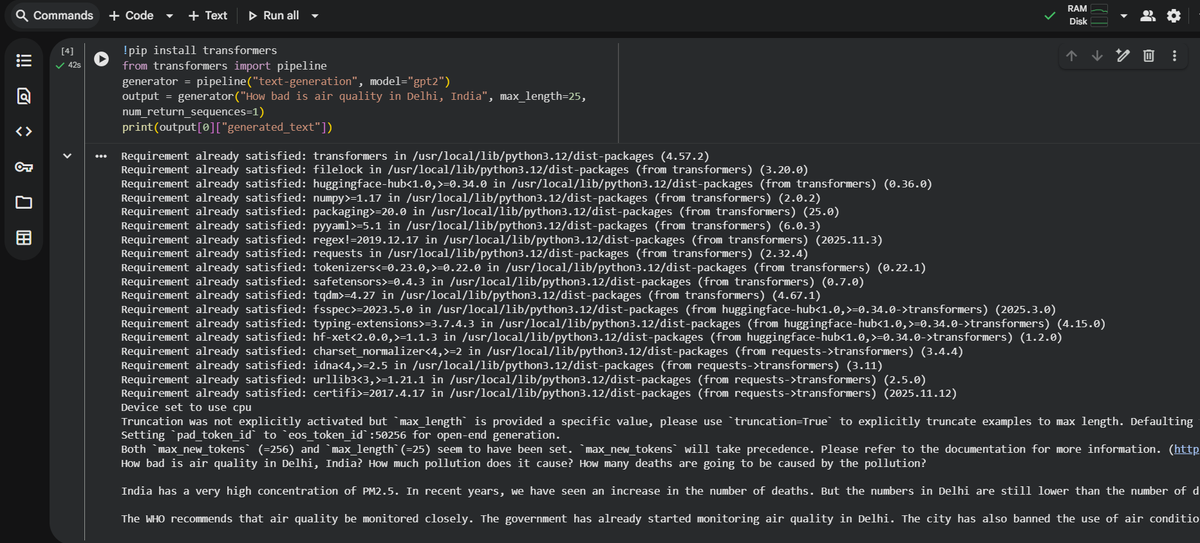Click the 'Device set to use cpu' output line
The width and height of the screenshot is (1200, 543).
tap(187, 408)
